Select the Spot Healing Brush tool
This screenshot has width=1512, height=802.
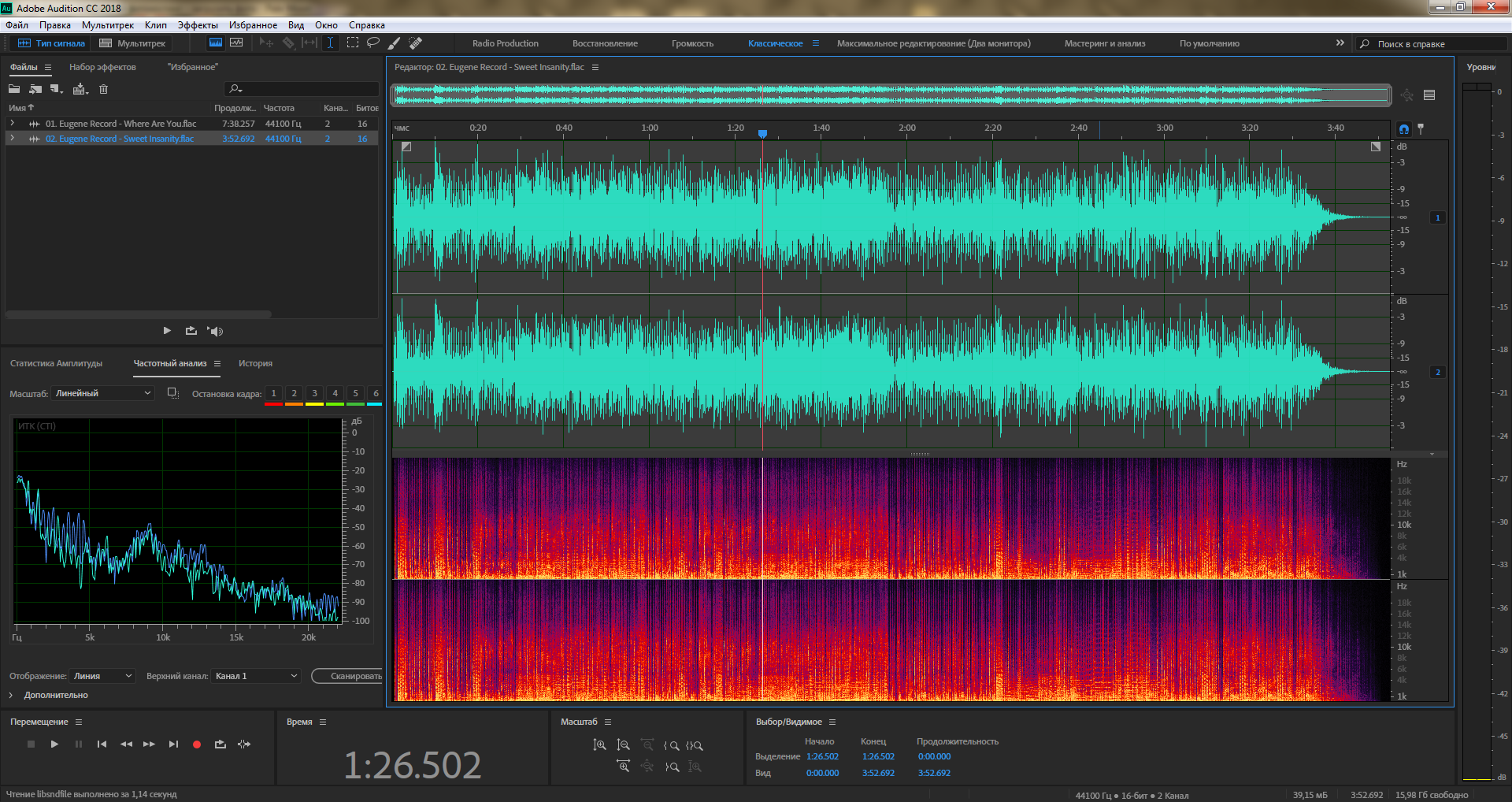click(416, 43)
